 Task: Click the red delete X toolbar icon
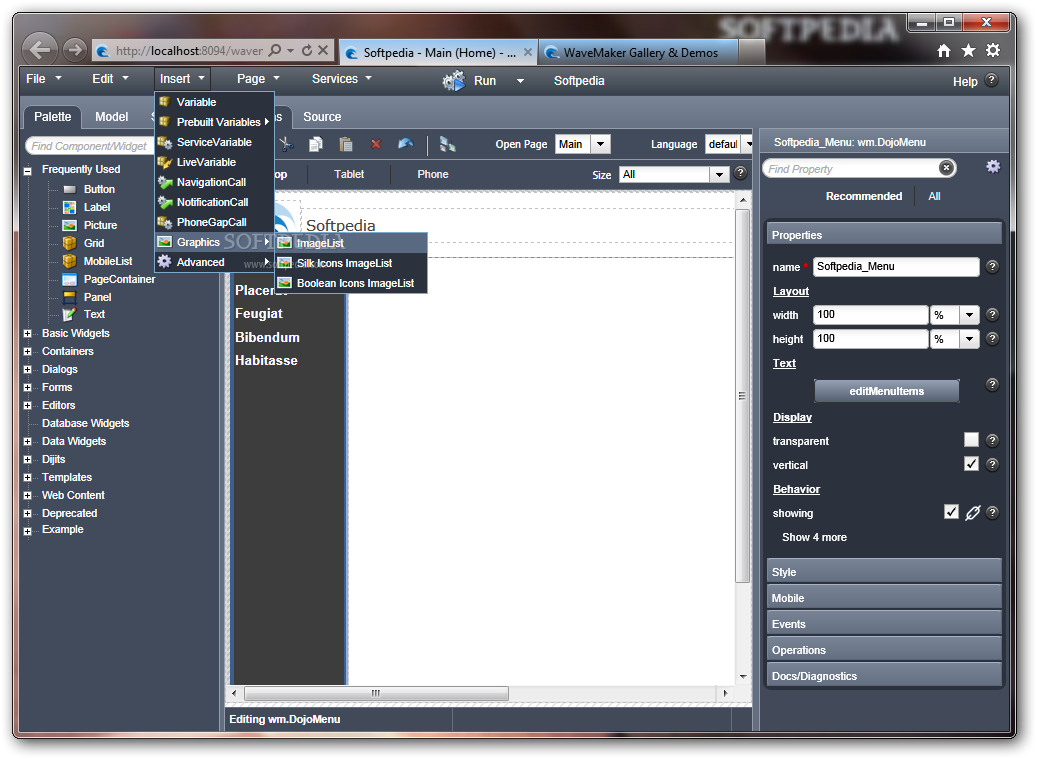tap(376, 143)
